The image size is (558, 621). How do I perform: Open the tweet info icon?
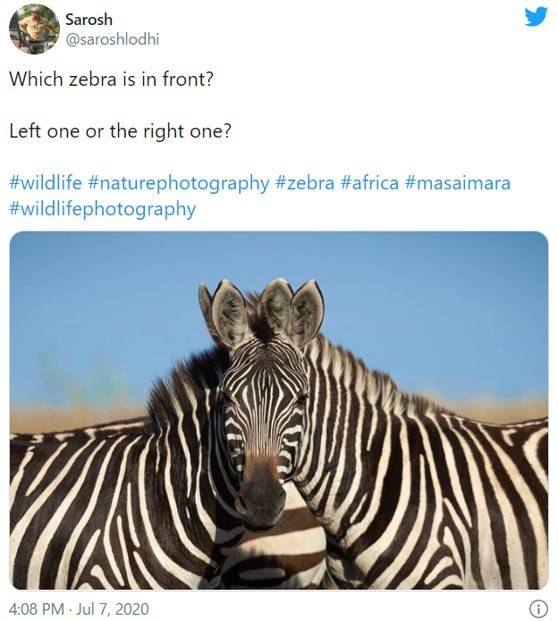pyautogui.click(x=539, y=608)
